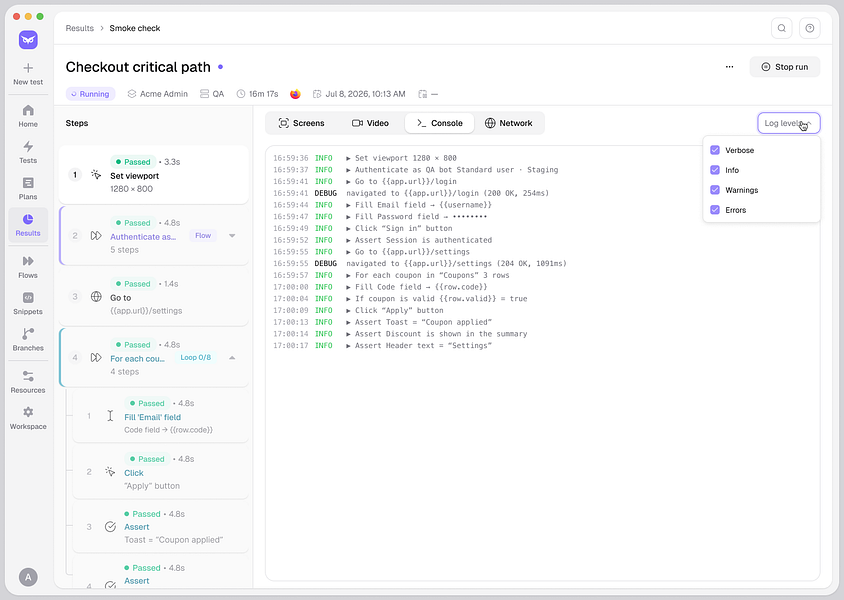Click the Flow badge on step 2
Viewport: 844px width, 600px height.
[x=203, y=236]
